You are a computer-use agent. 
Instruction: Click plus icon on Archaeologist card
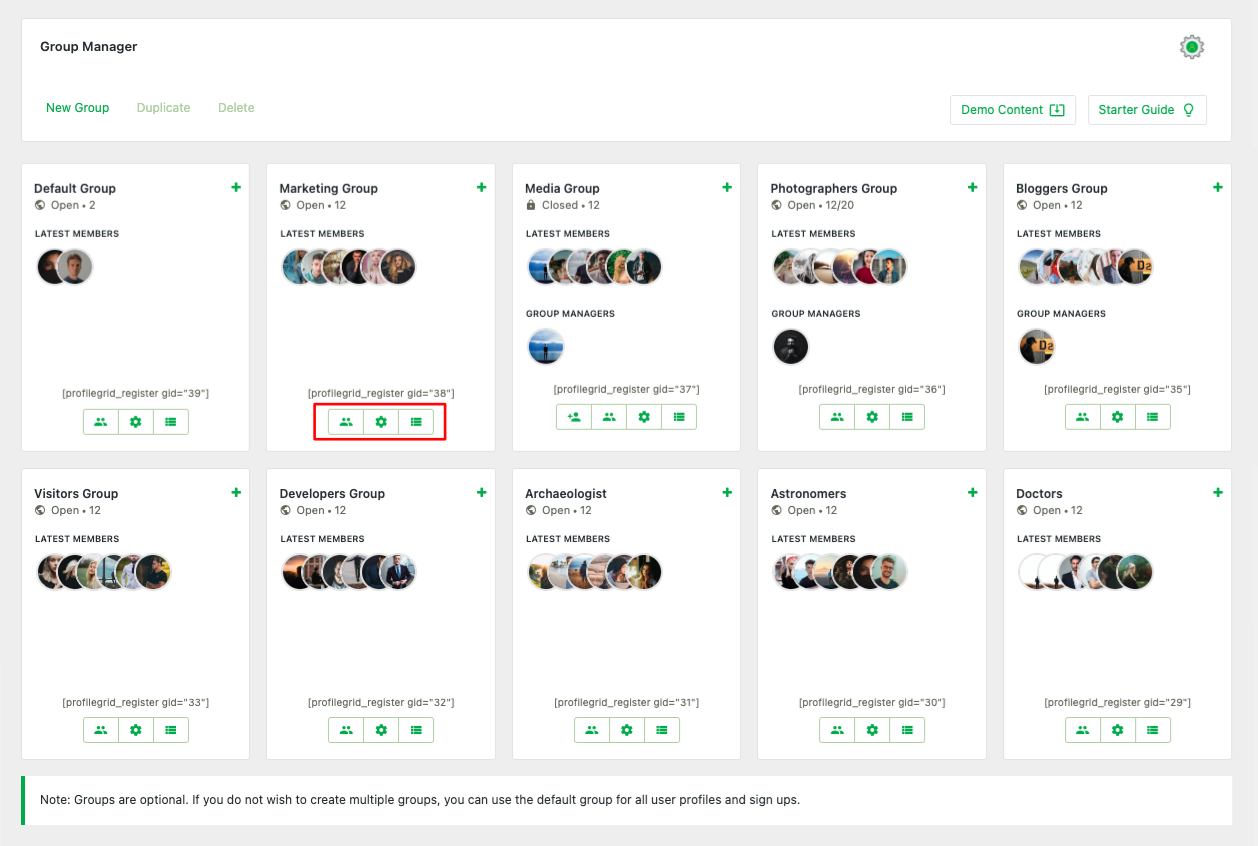727,492
